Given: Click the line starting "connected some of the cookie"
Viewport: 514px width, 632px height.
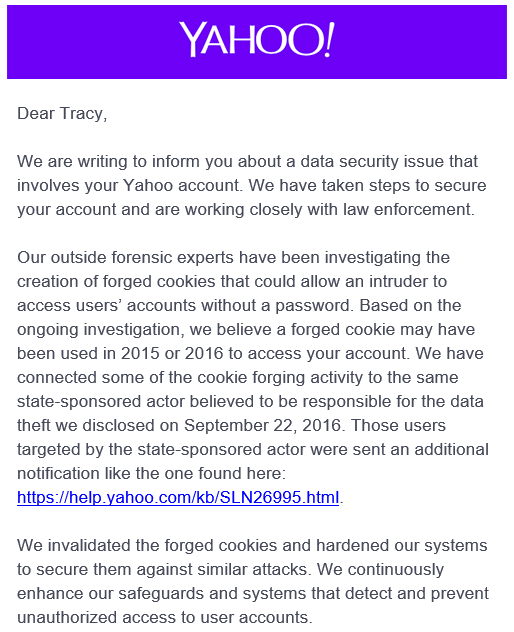Looking at the screenshot, I should point(237,378).
